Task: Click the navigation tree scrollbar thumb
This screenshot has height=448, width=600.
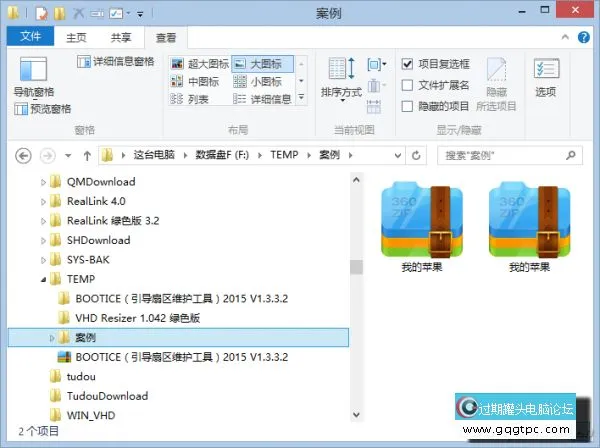Action: 356,267
